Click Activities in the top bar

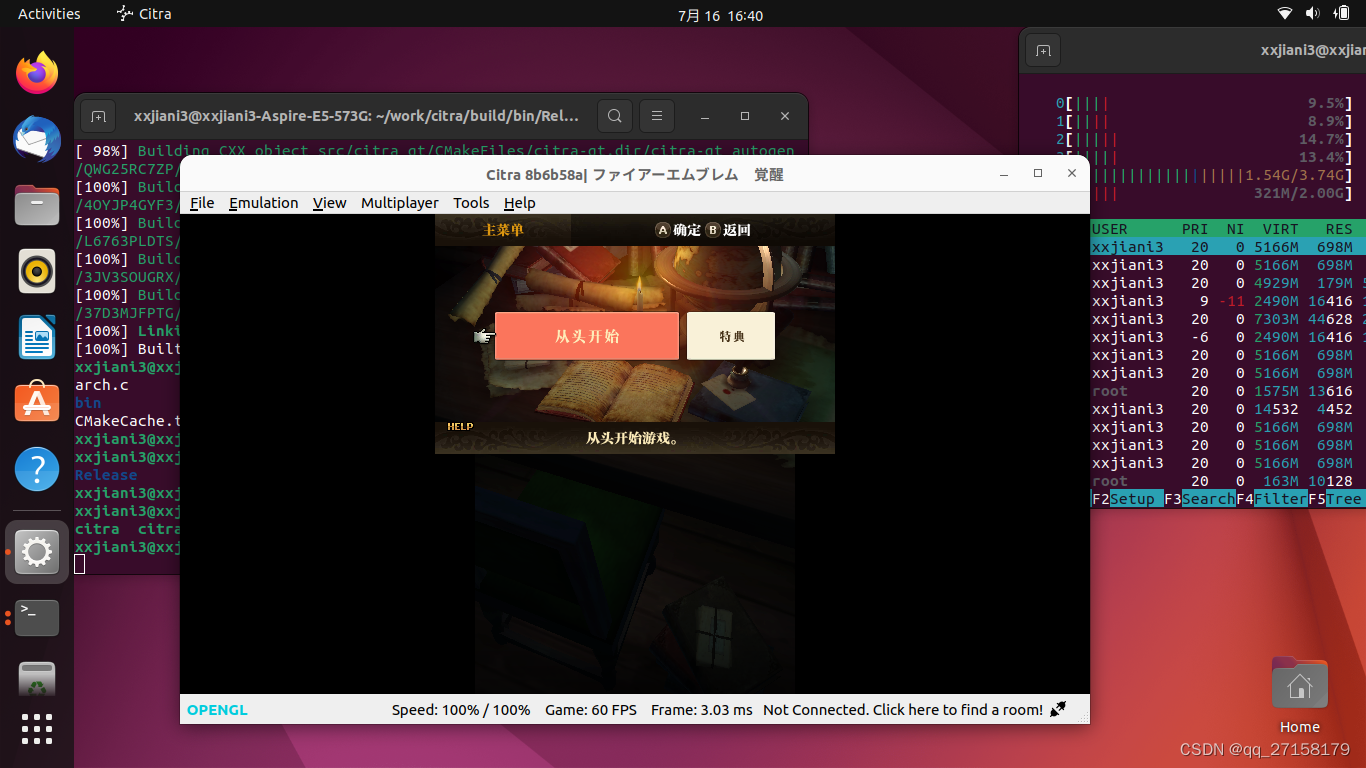click(49, 14)
